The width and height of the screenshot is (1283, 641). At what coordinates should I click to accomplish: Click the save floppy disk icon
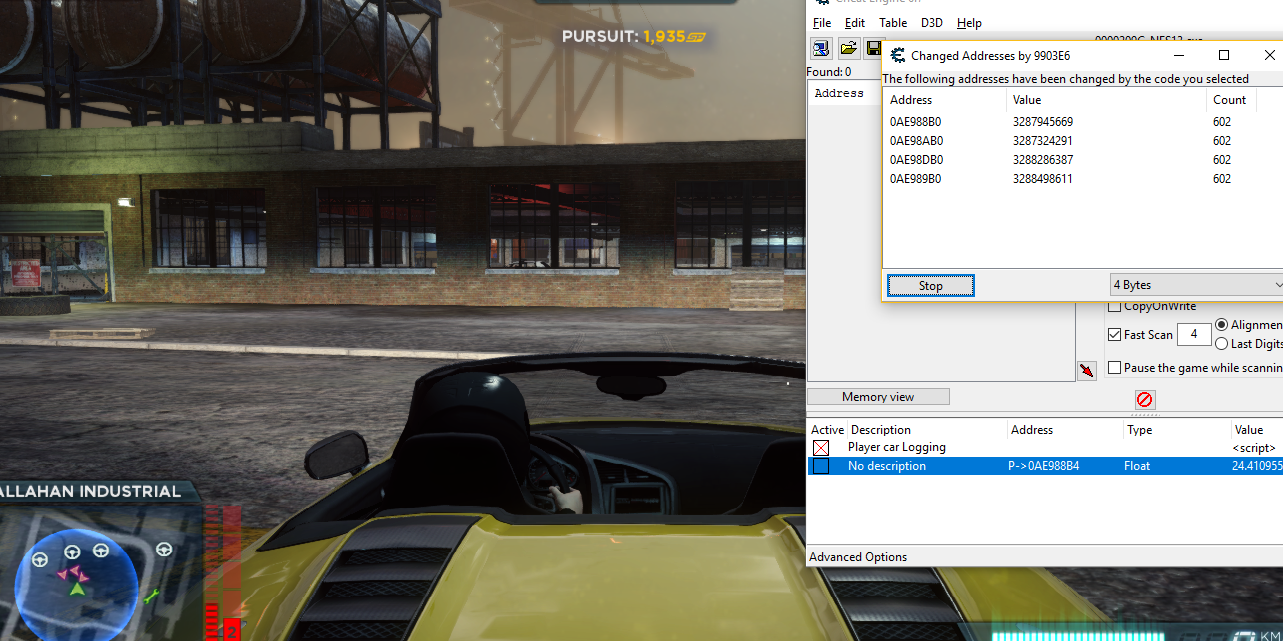pos(873,48)
